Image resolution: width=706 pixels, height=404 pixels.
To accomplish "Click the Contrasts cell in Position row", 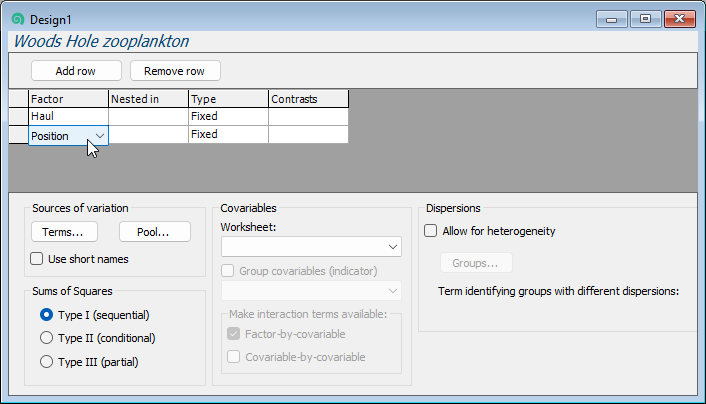I will click(308, 135).
